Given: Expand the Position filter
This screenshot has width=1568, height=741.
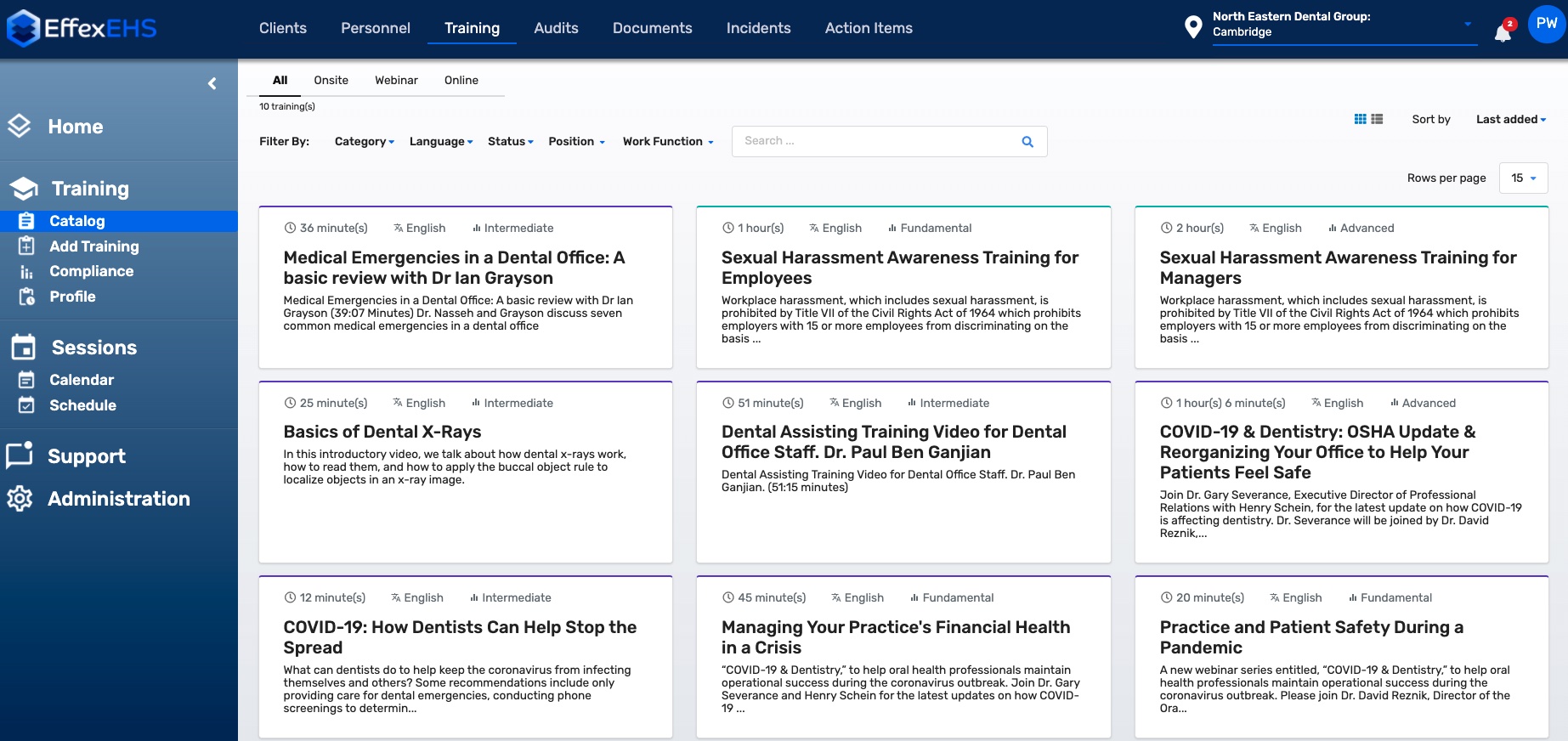Looking at the screenshot, I should click(577, 142).
